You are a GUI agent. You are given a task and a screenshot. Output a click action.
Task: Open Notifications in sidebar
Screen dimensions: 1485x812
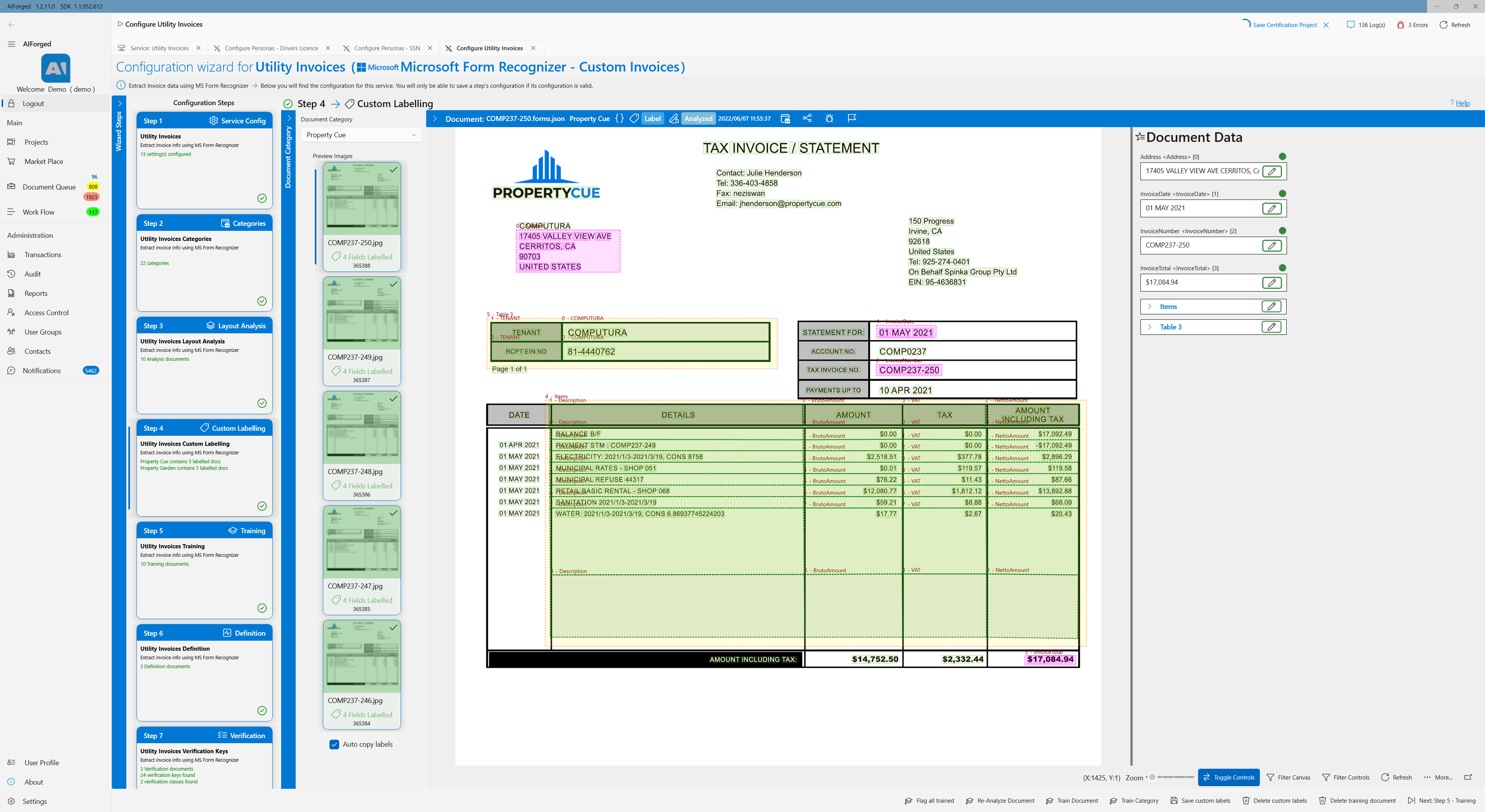41,370
